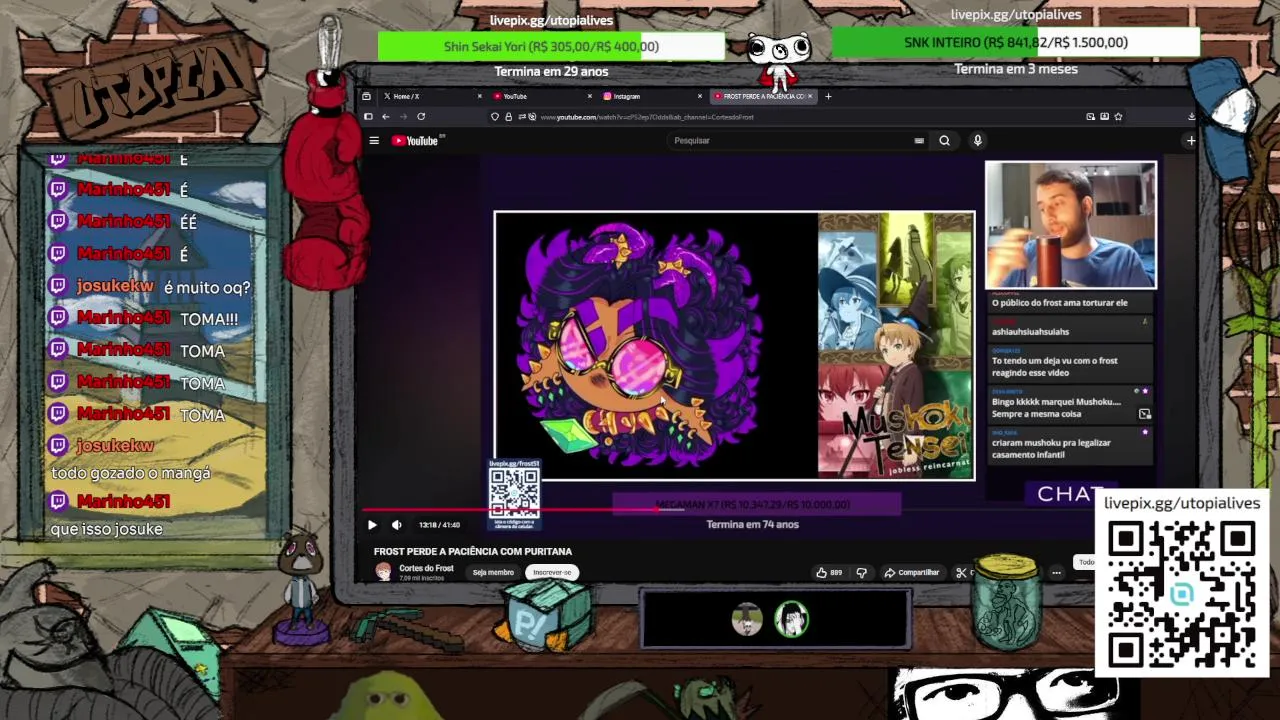Click the Cortes do Frost channel avatar
The image size is (1280, 720).
[383, 571]
